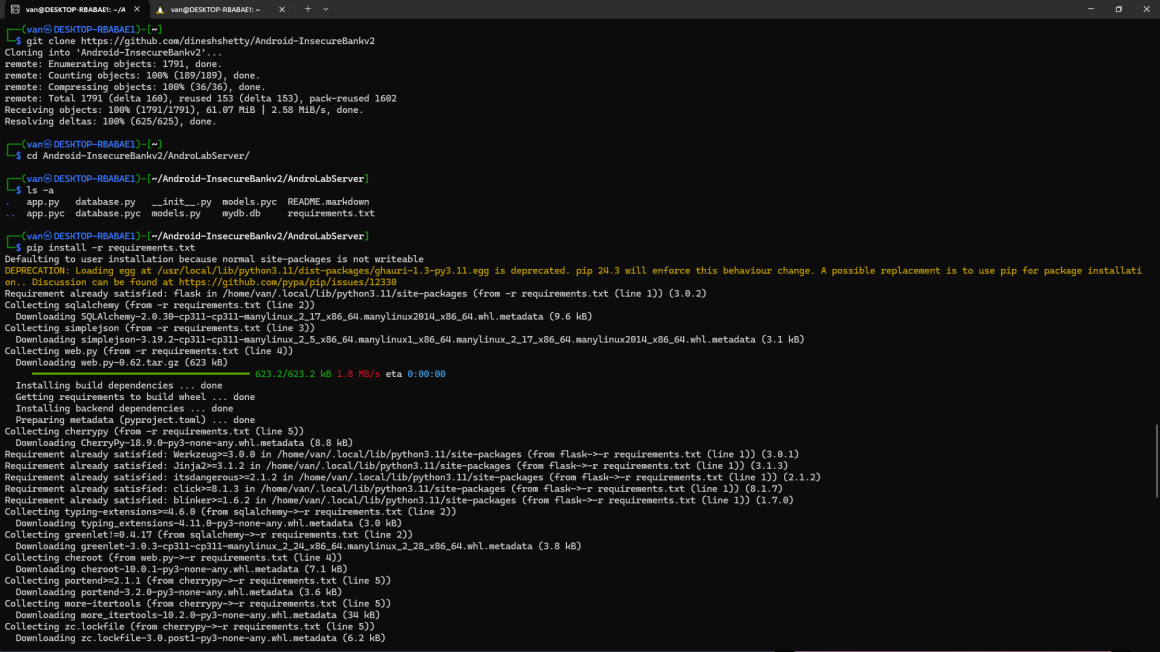
Task: Click 'Downloading cheroot-10.0.1-py3-none-any.whl.metadata' line
Action: 181,569
